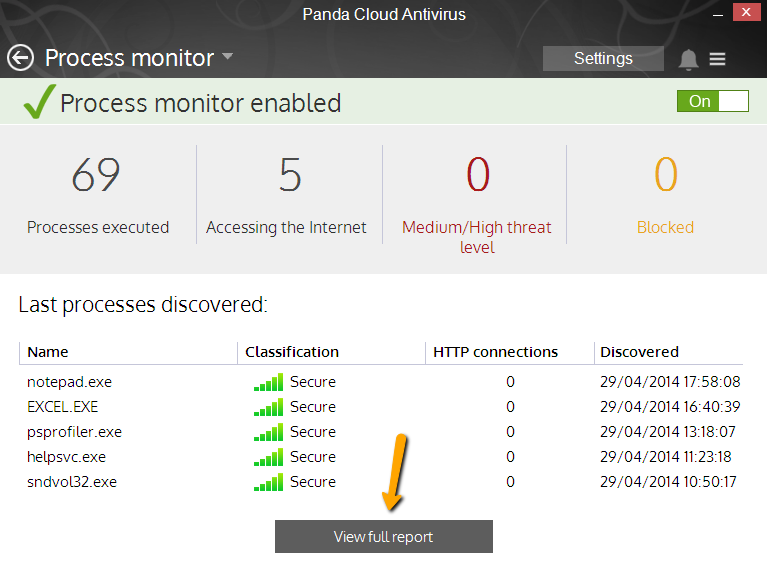Click the green signal bars for helpsvc.exe
767x568 pixels.
tap(268, 457)
